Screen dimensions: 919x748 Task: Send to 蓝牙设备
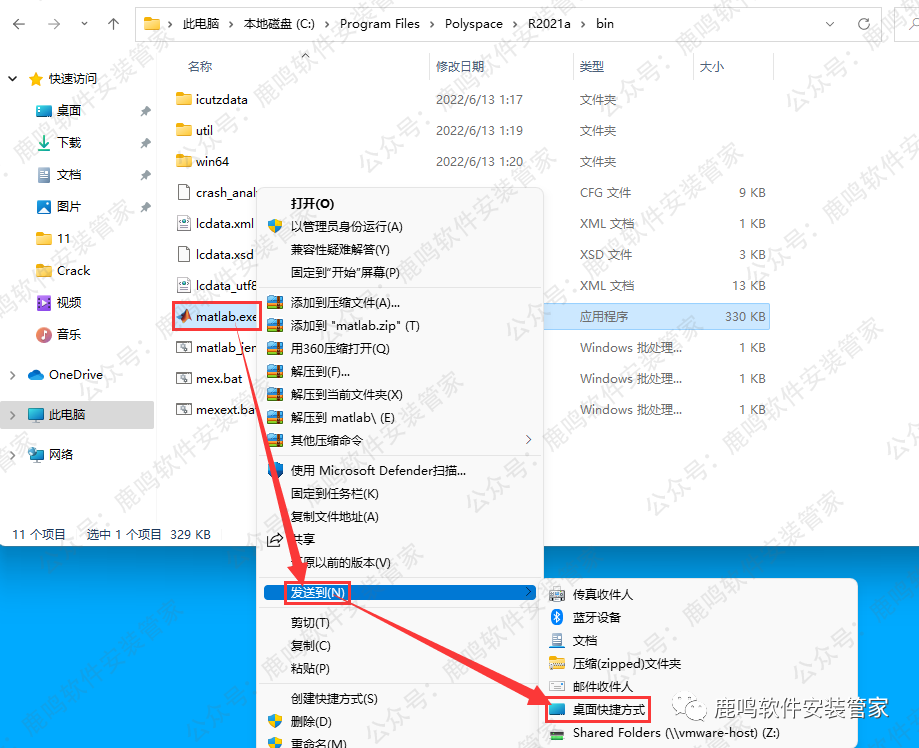click(x=597, y=617)
